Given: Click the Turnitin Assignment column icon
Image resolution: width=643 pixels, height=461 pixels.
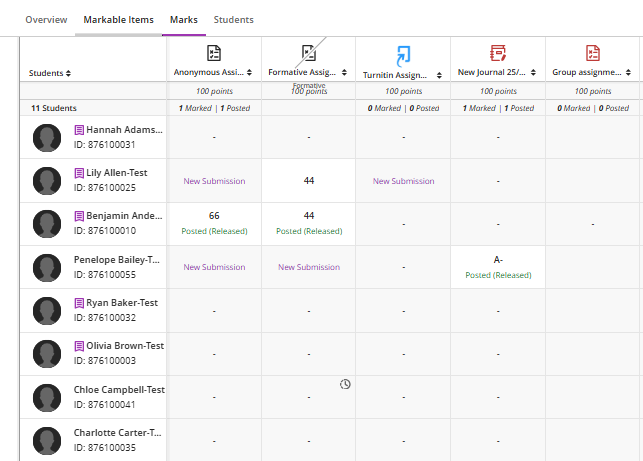Looking at the screenshot, I should (x=403, y=54).
